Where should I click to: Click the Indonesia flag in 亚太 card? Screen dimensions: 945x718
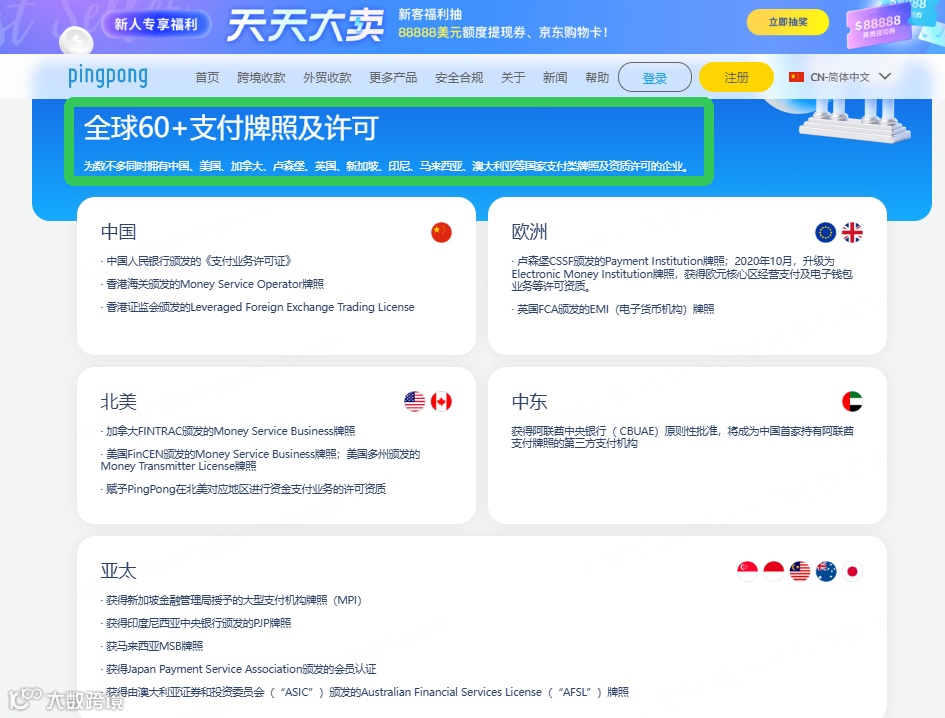(x=773, y=571)
